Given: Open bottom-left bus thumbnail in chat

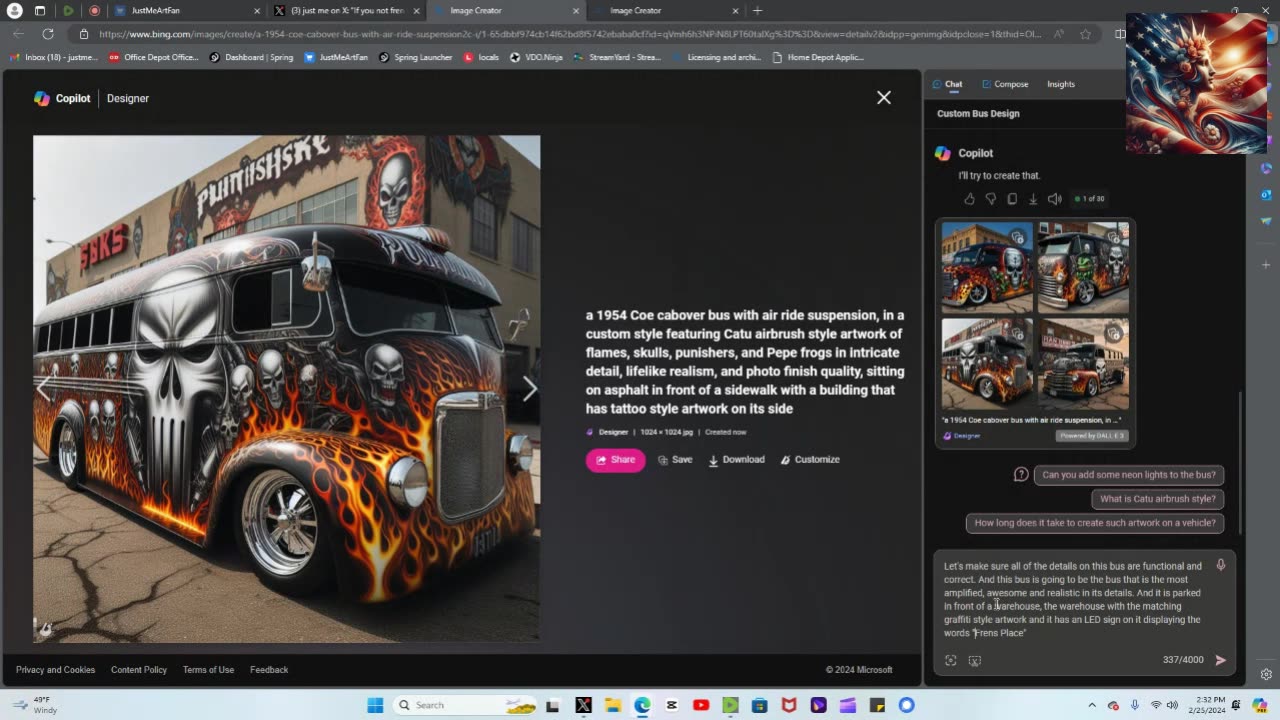Looking at the screenshot, I should click(x=987, y=364).
